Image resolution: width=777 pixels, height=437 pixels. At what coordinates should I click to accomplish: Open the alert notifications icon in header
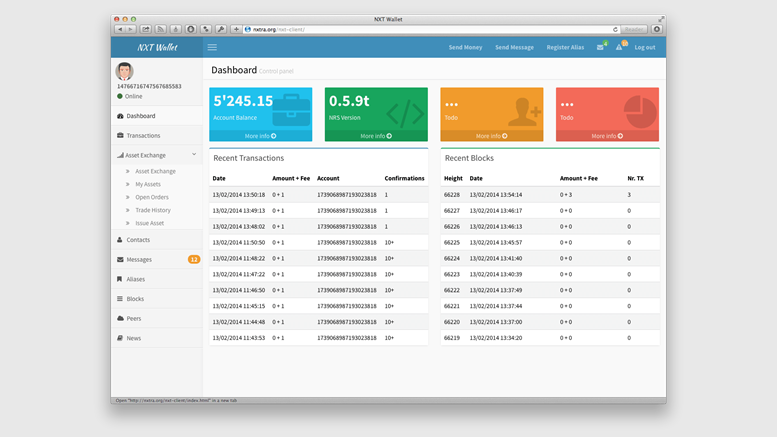coord(619,47)
